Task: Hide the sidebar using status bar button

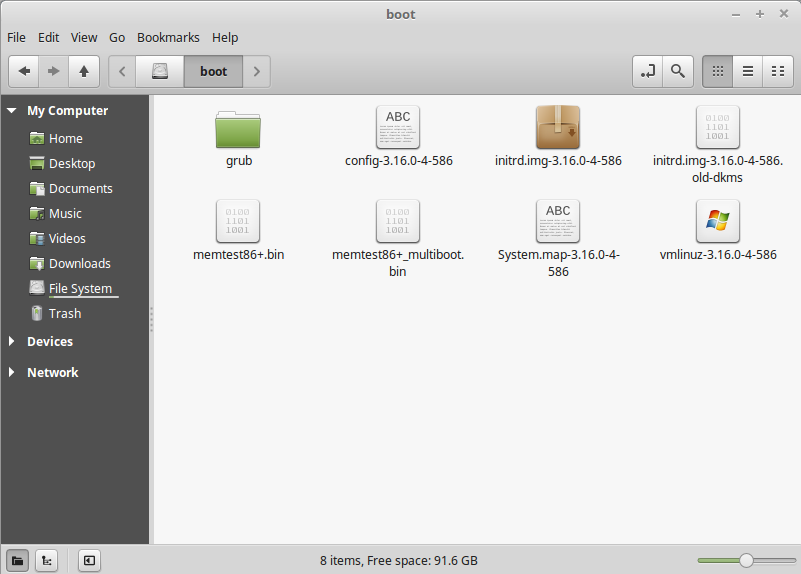Action: click(x=89, y=561)
